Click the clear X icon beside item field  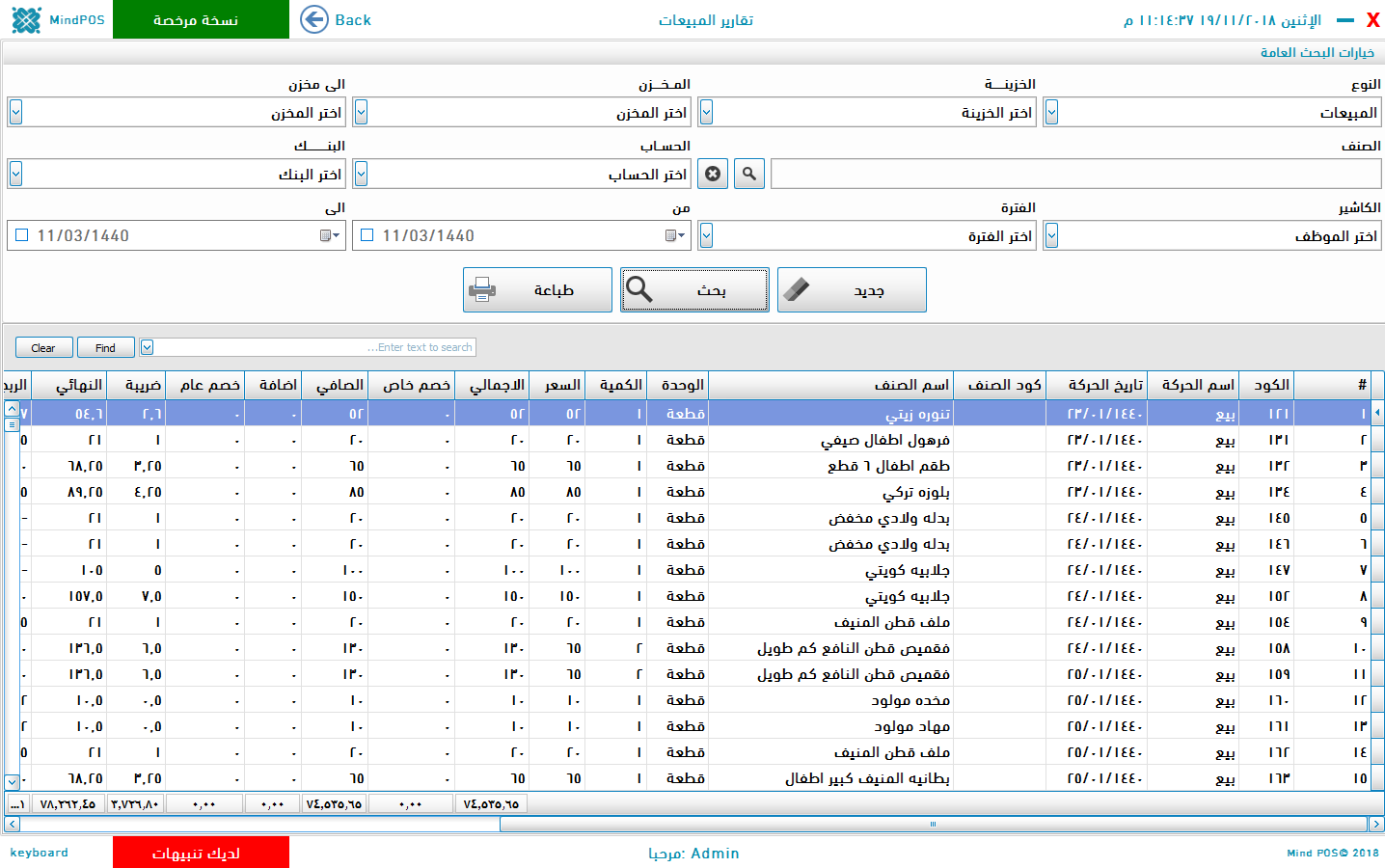coord(713,174)
